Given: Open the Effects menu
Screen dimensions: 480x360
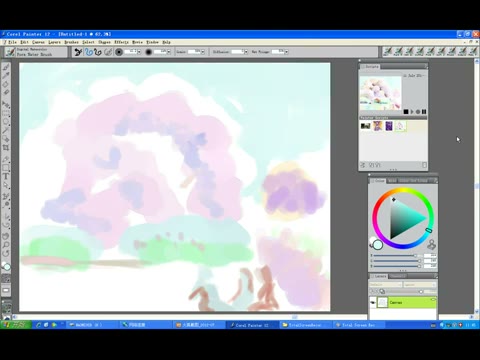Looking at the screenshot, I should click(121, 42).
